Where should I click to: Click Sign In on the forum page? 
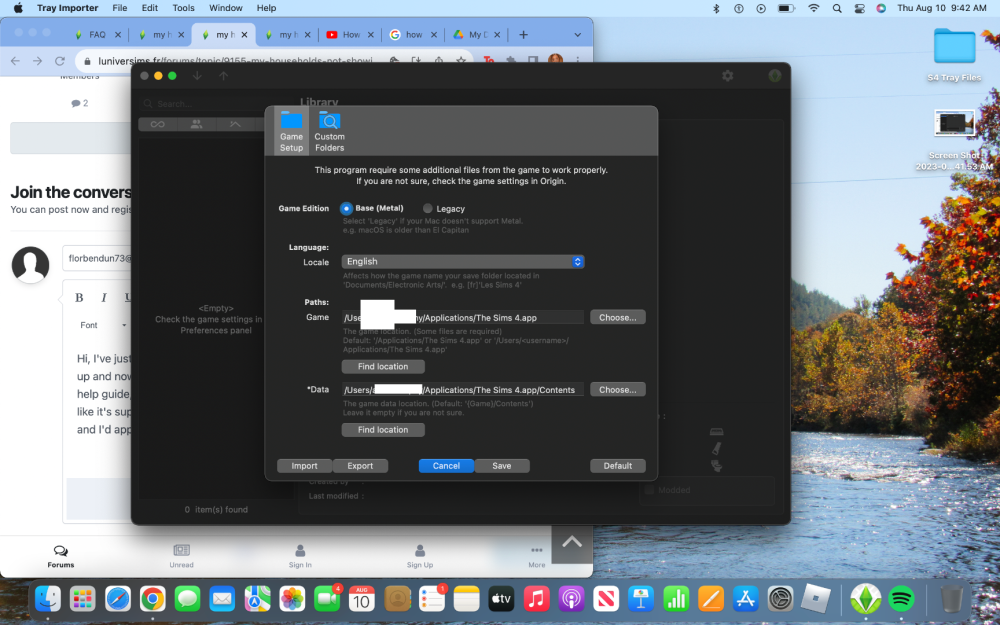[300, 556]
